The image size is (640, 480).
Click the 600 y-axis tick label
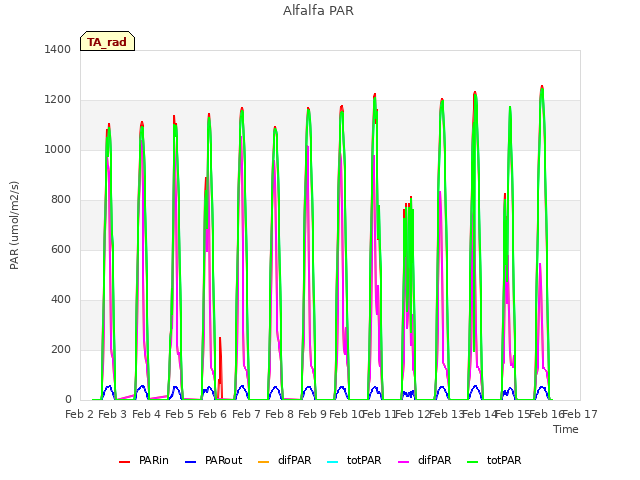coord(61,249)
